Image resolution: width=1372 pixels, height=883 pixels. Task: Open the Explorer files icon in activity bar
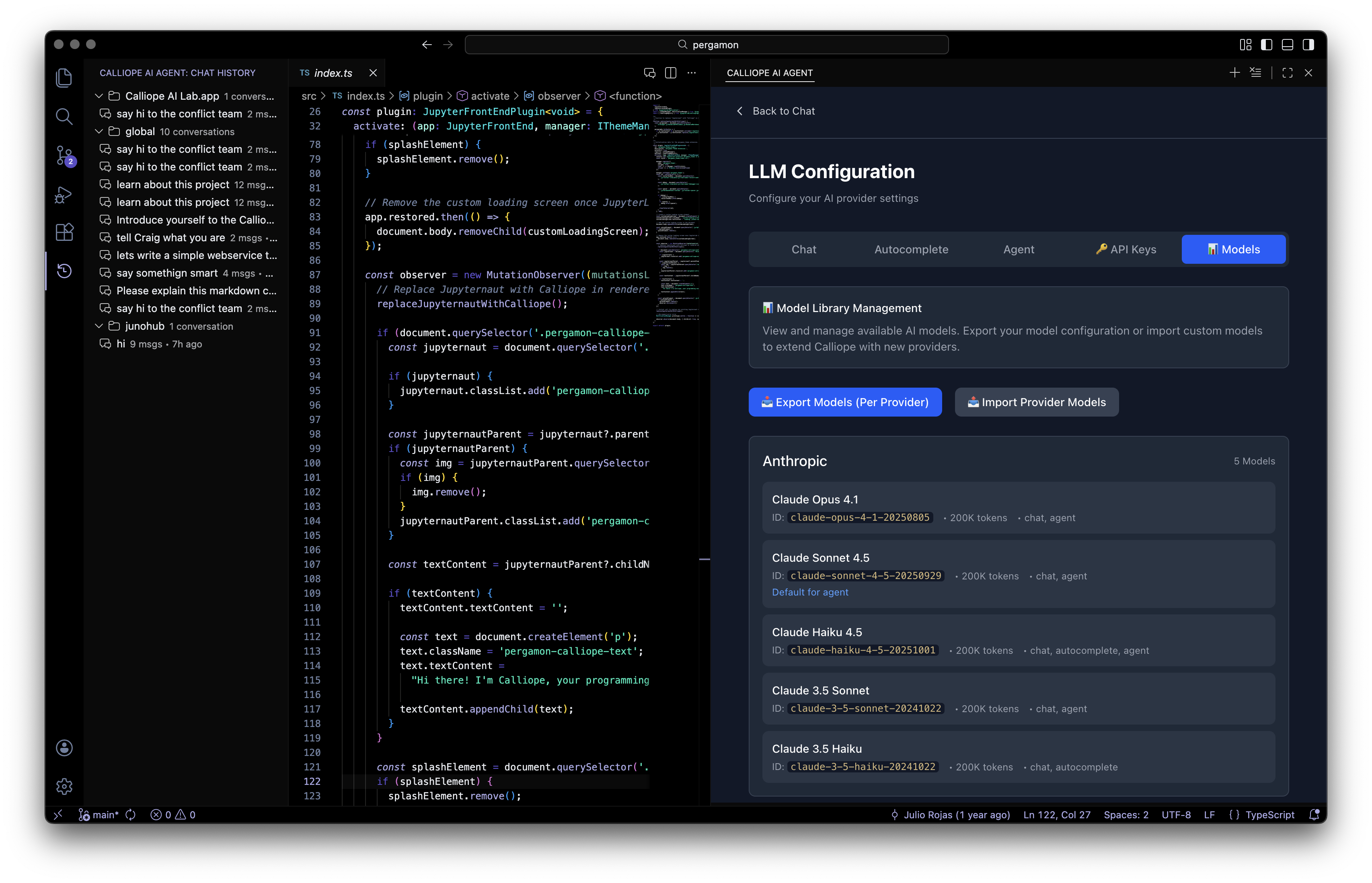[64, 78]
